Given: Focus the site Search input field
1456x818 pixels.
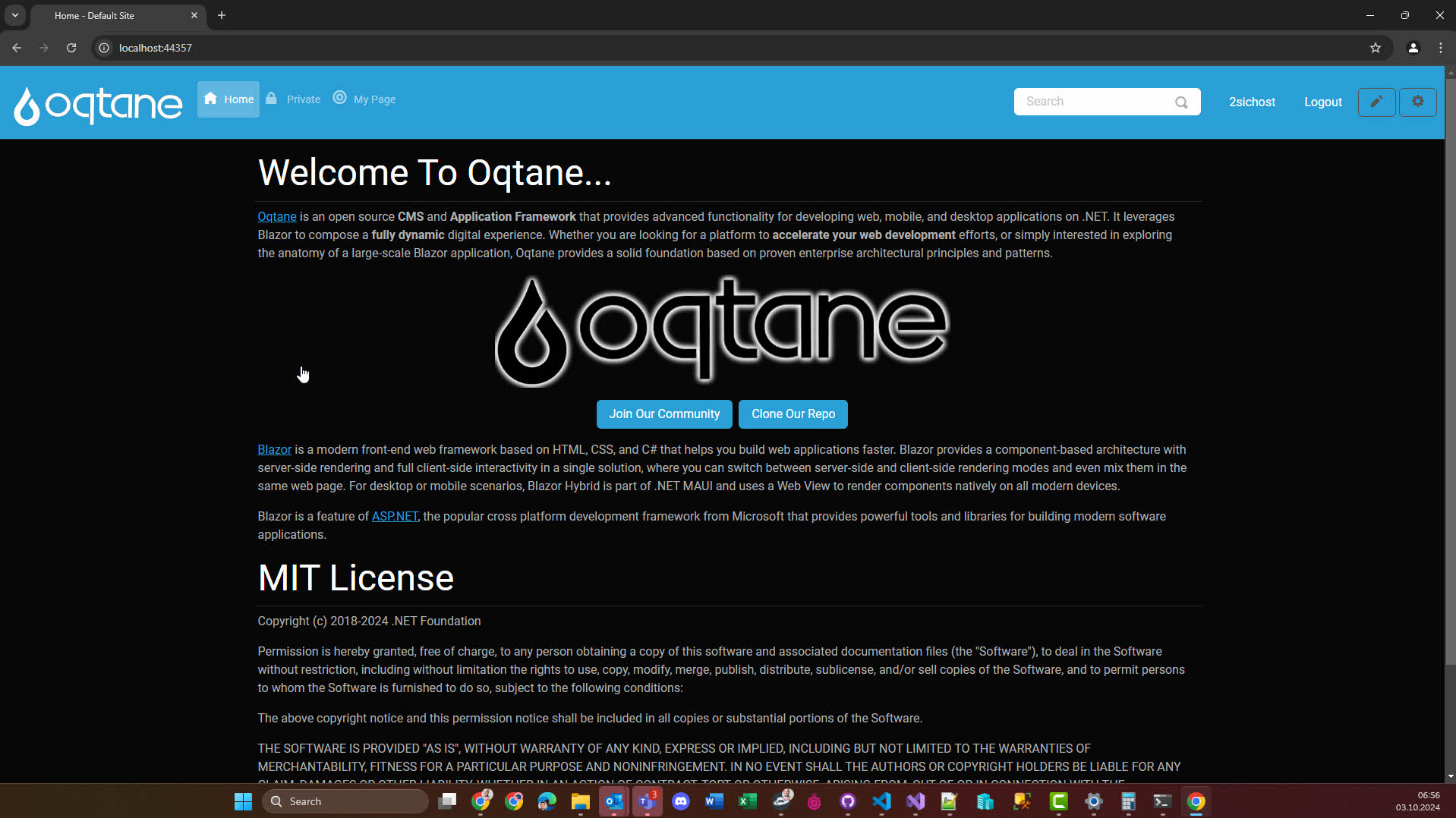Looking at the screenshot, I should tap(1093, 102).
